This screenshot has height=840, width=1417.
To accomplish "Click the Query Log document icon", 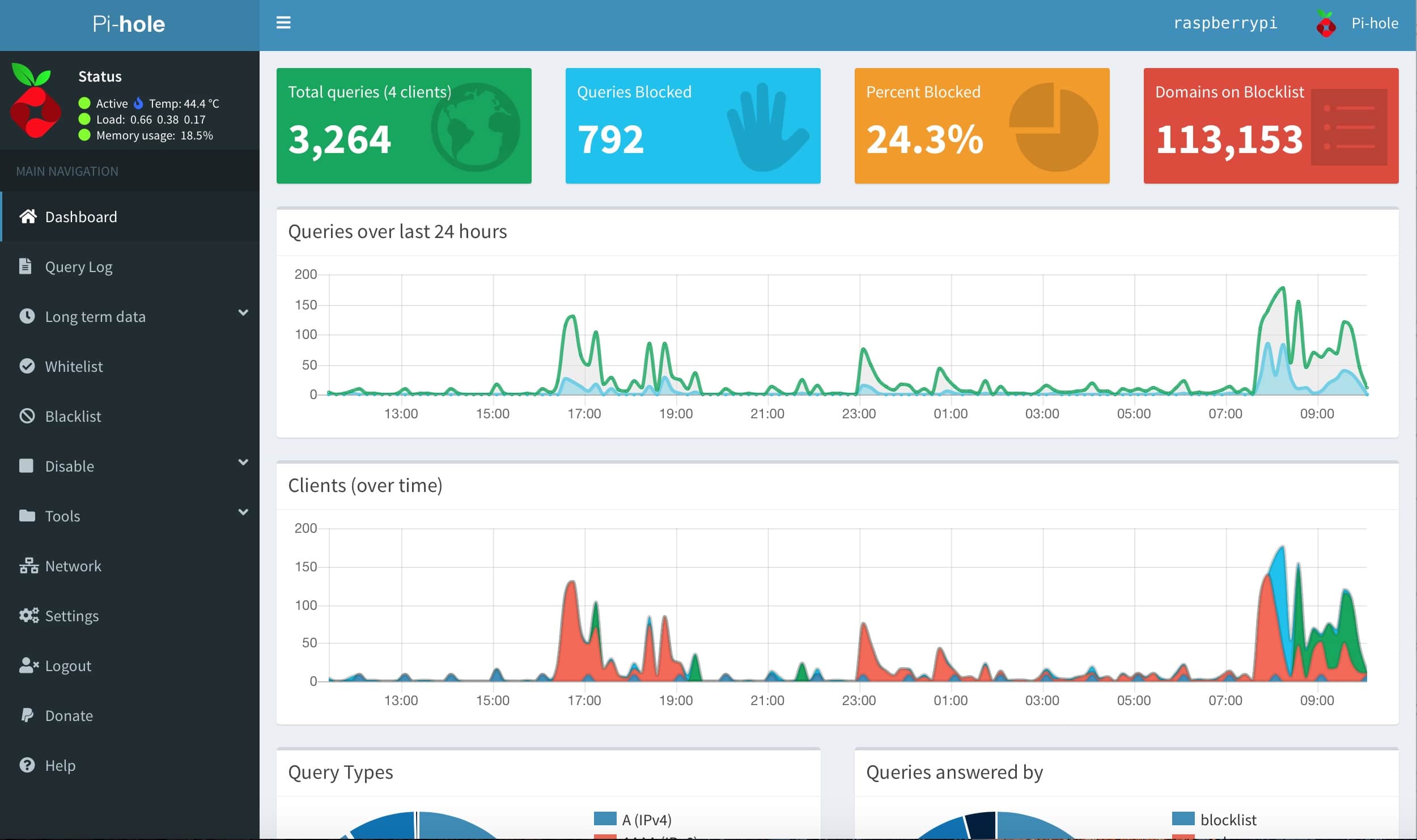I will 26,266.
